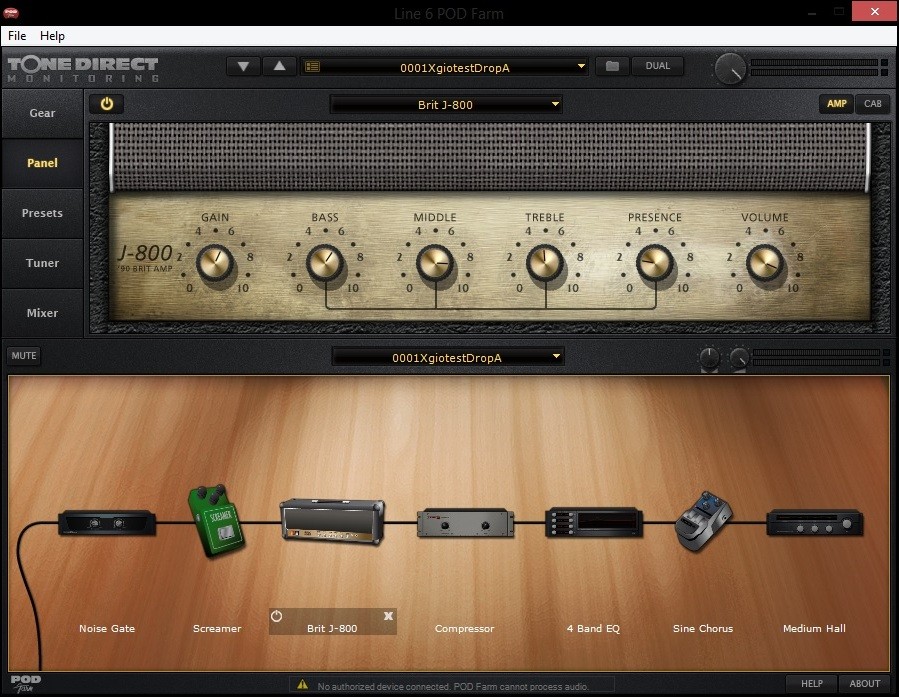The width and height of the screenshot is (899, 697).
Task: Open the File menu
Action: point(17,36)
